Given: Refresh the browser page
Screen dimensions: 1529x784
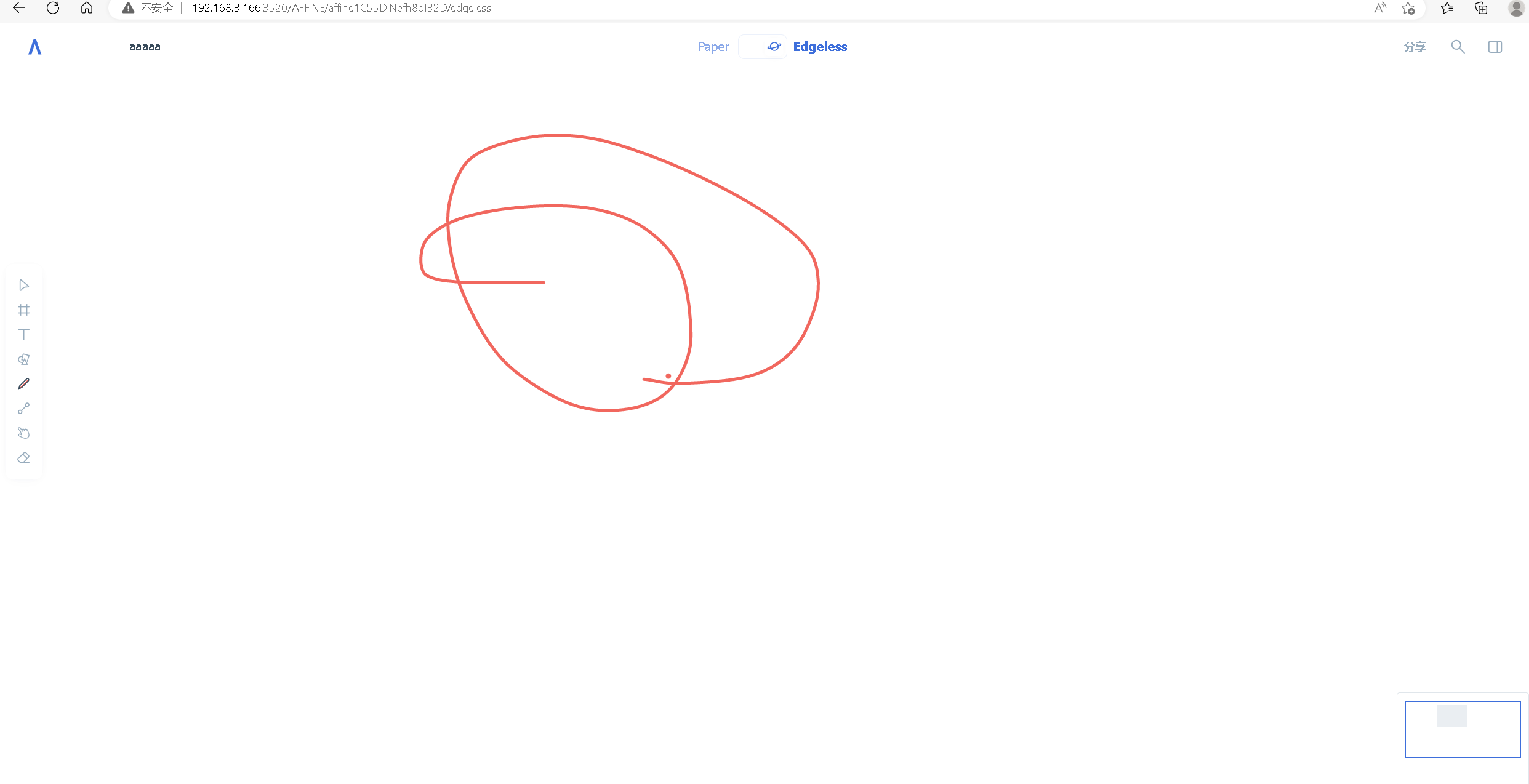Looking at the screenshot, I should 53,8.
